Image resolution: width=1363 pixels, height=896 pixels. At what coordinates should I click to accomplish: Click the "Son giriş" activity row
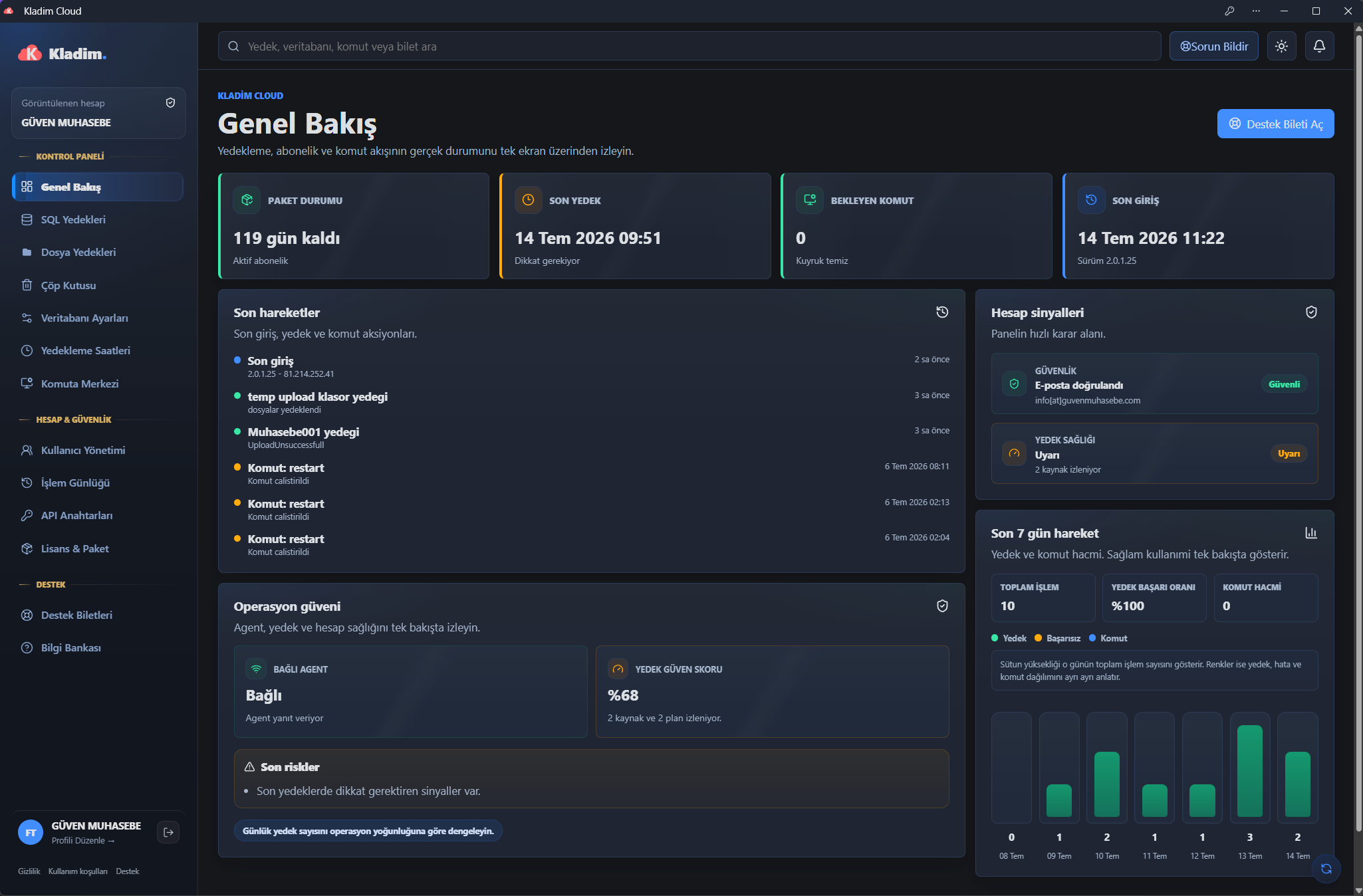pos(592,366)
